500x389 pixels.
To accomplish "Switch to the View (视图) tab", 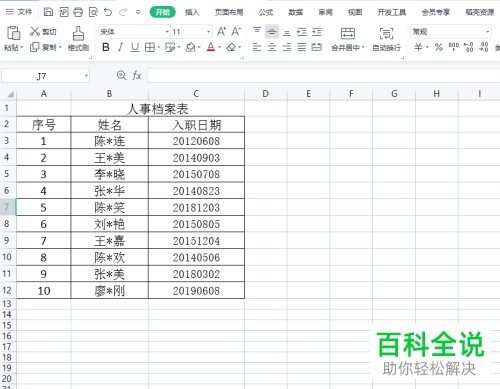I will 355,12.
